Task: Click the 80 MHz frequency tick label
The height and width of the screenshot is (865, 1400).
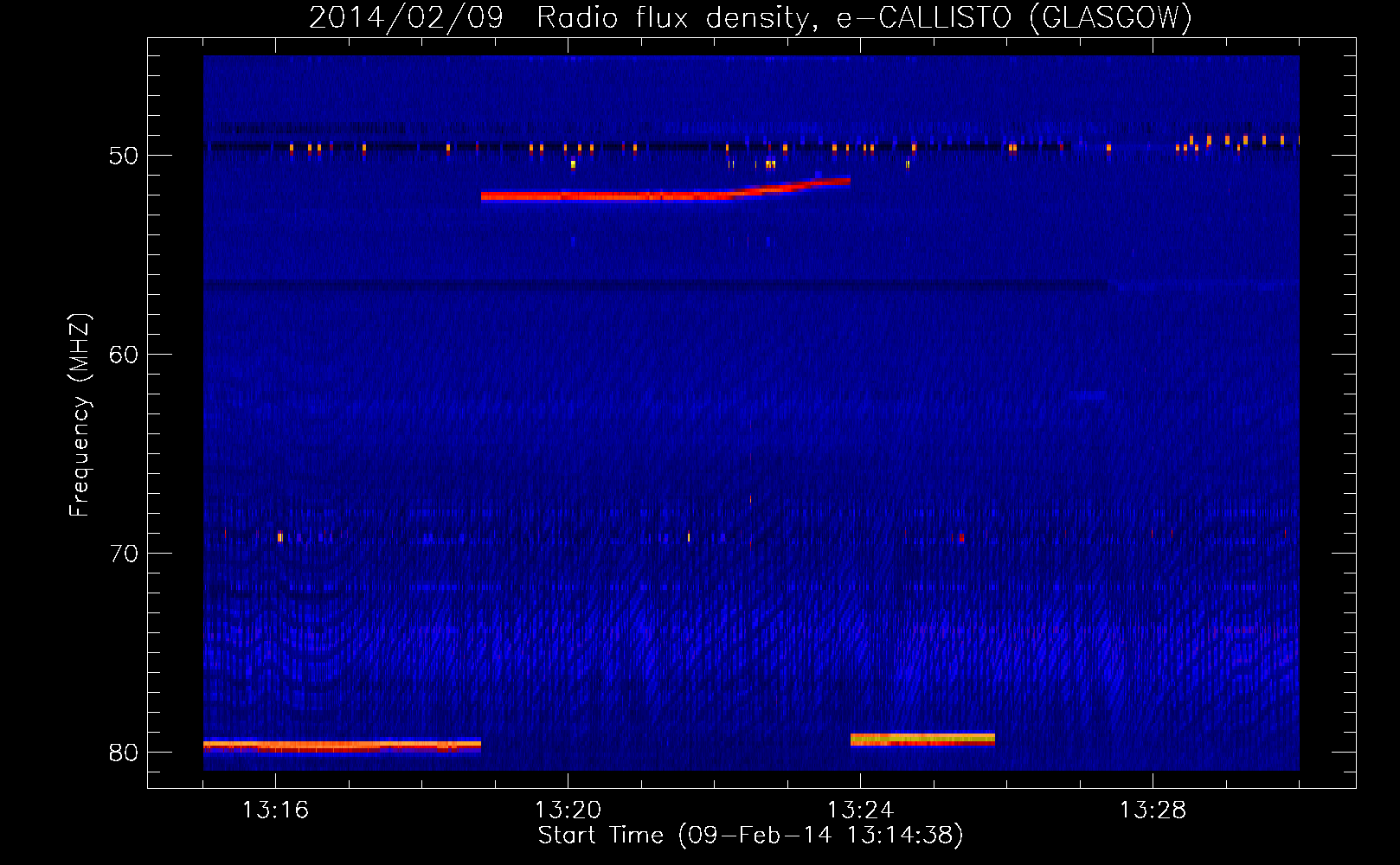Action: click(124, 753)
